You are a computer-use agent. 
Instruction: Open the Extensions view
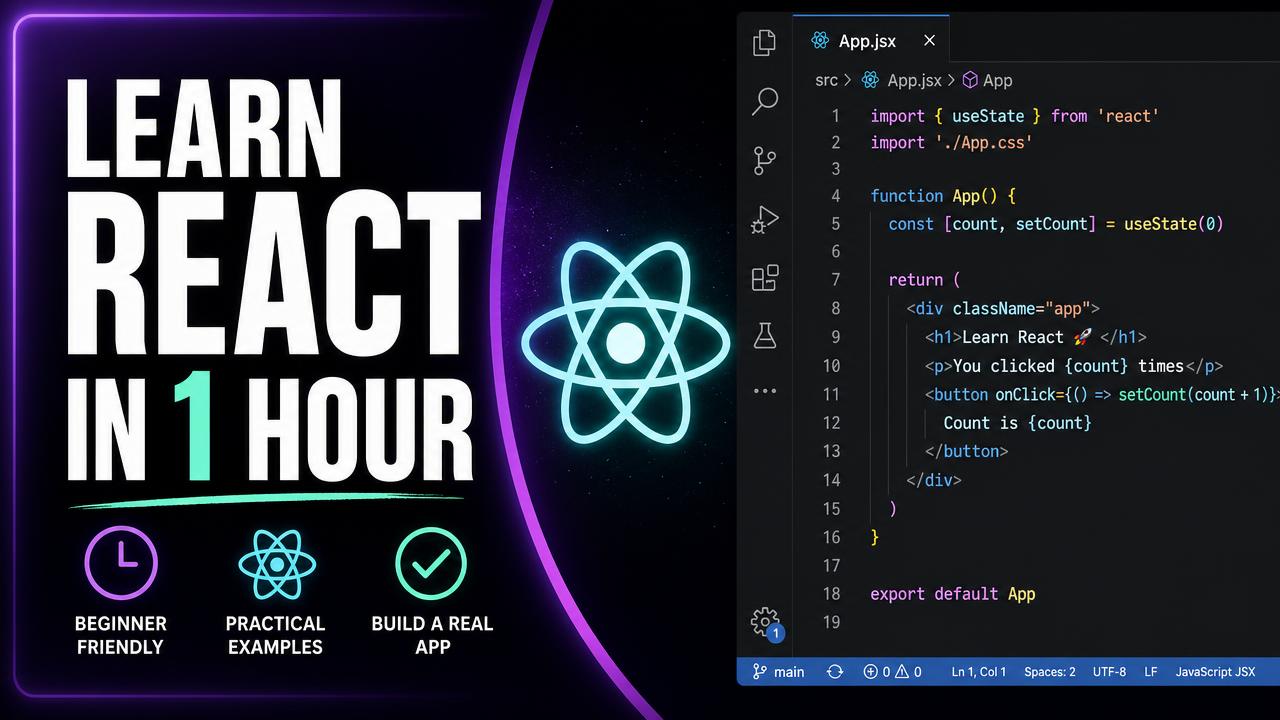click(x=765, y=277)
